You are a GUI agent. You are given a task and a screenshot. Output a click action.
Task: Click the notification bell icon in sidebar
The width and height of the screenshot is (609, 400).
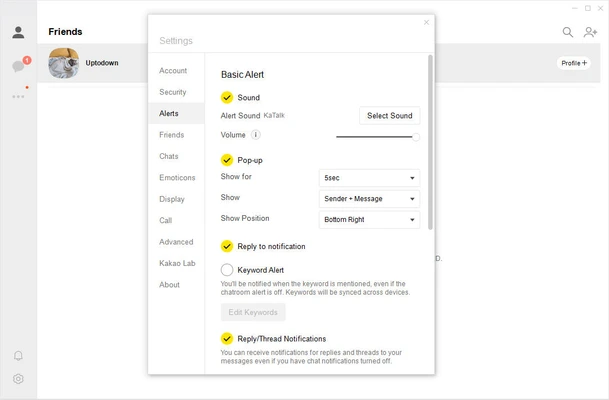18,356
